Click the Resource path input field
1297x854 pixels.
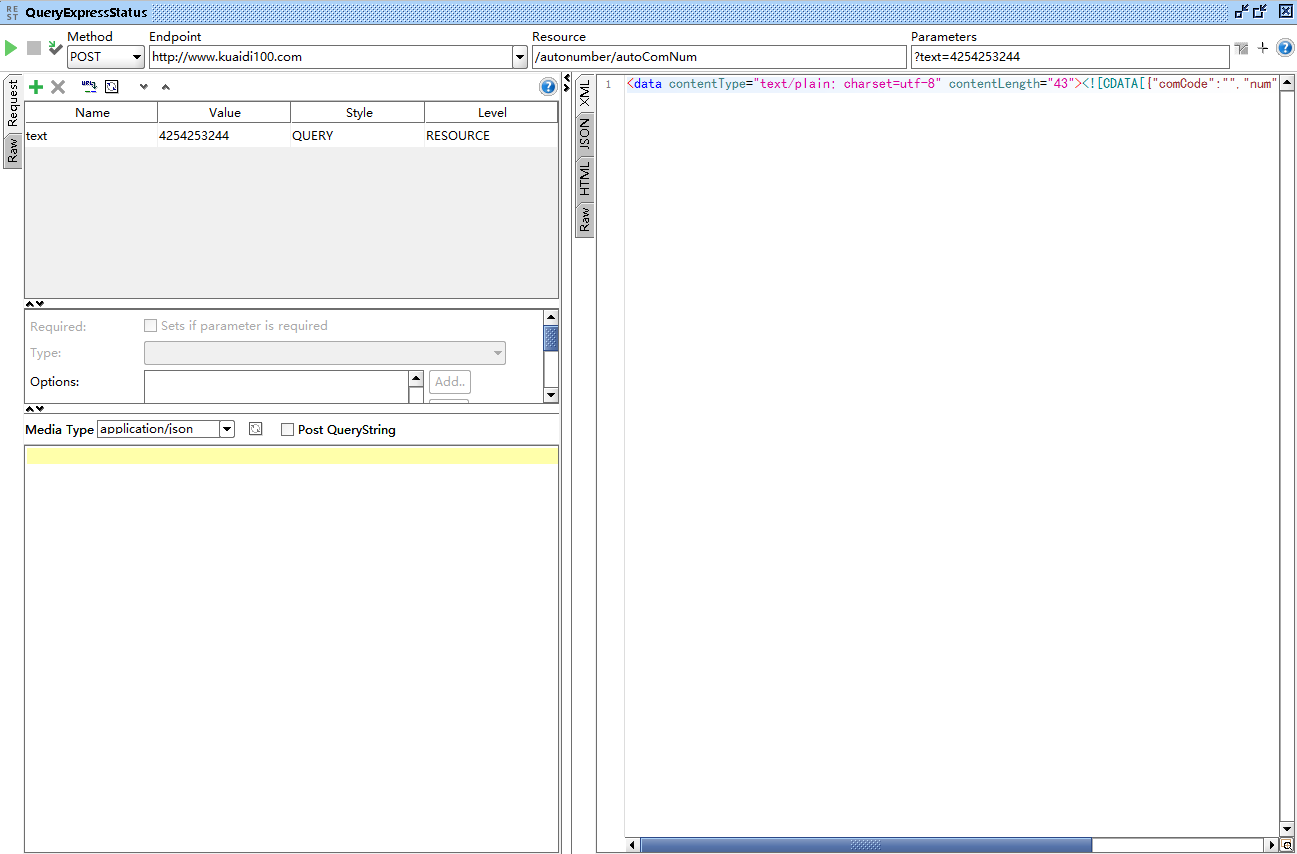pos(719,57)
